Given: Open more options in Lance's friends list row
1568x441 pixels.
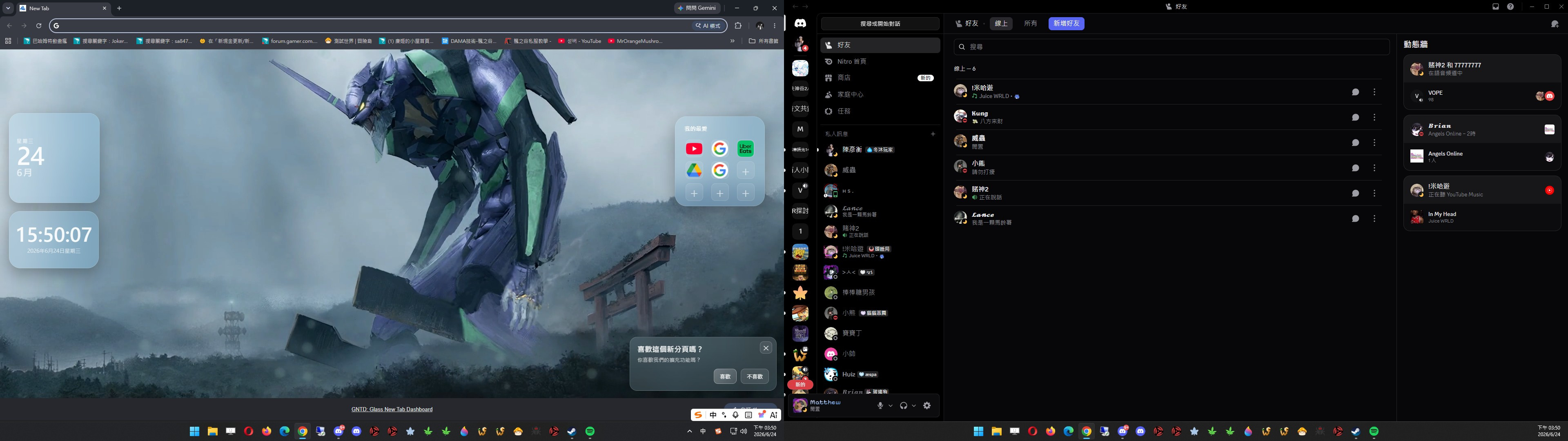Looking at the screenshot, I should tap(1374, 219).
